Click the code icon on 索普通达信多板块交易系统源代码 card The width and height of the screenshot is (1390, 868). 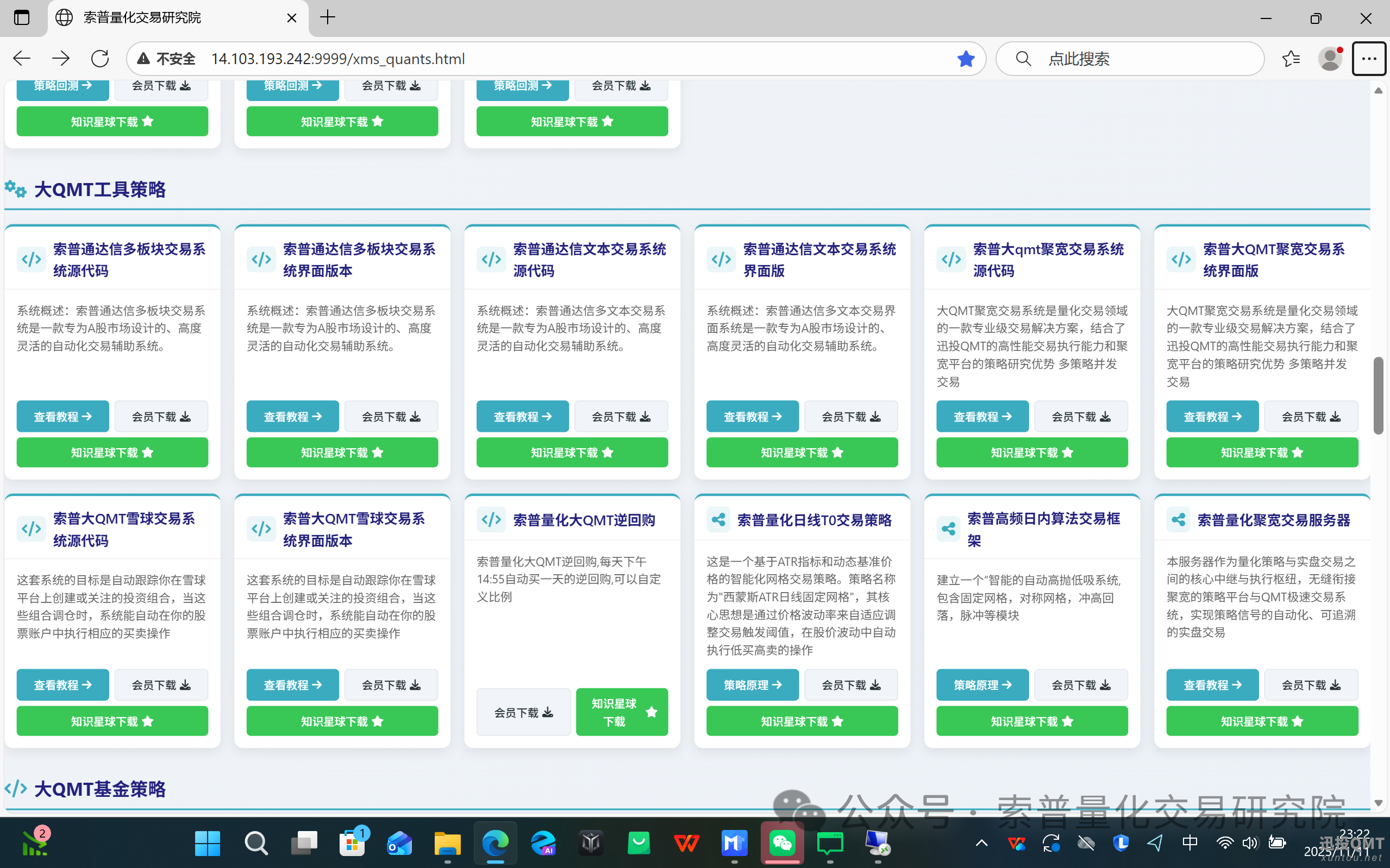[31, 260]
